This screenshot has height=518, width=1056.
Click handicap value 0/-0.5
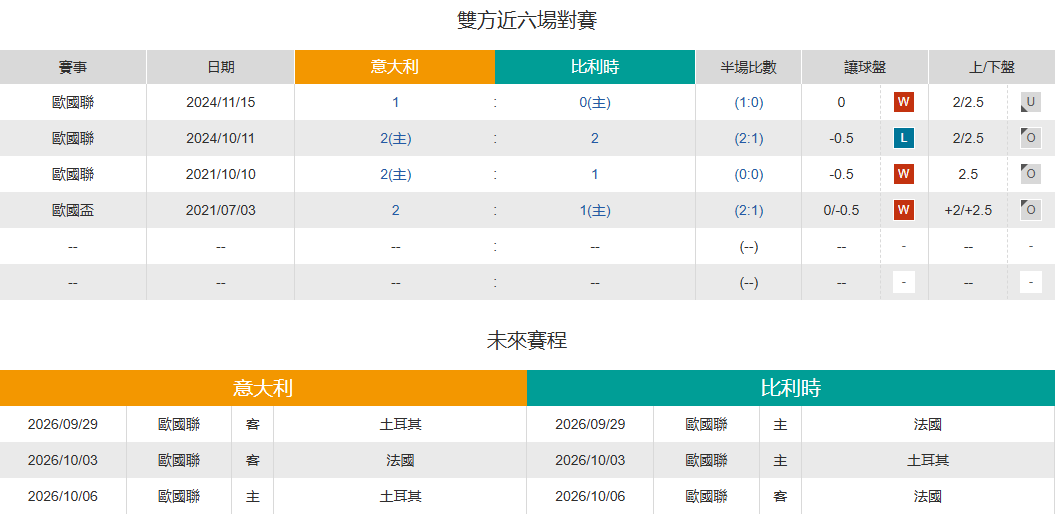pyautogui.click(x=841, y=210)
